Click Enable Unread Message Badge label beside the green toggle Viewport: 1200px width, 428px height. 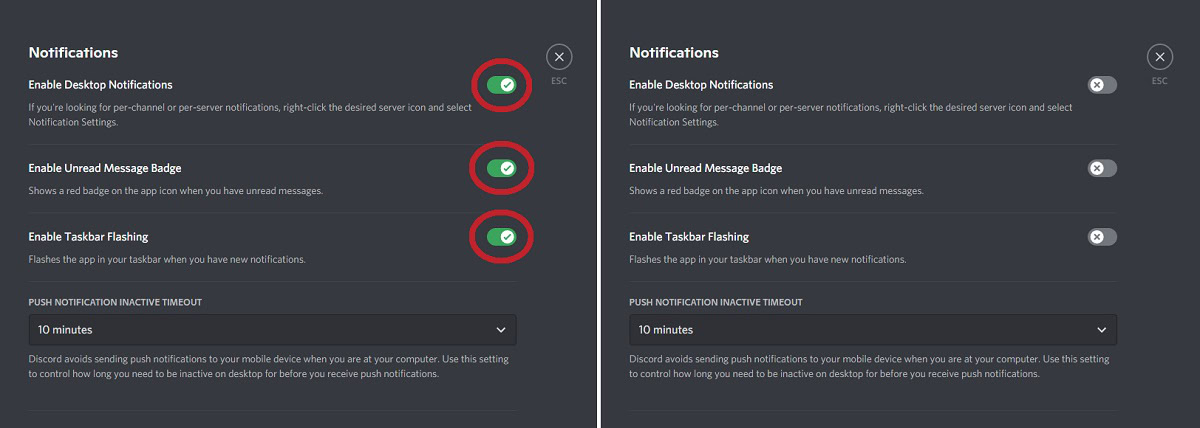(x=104, y=168)
